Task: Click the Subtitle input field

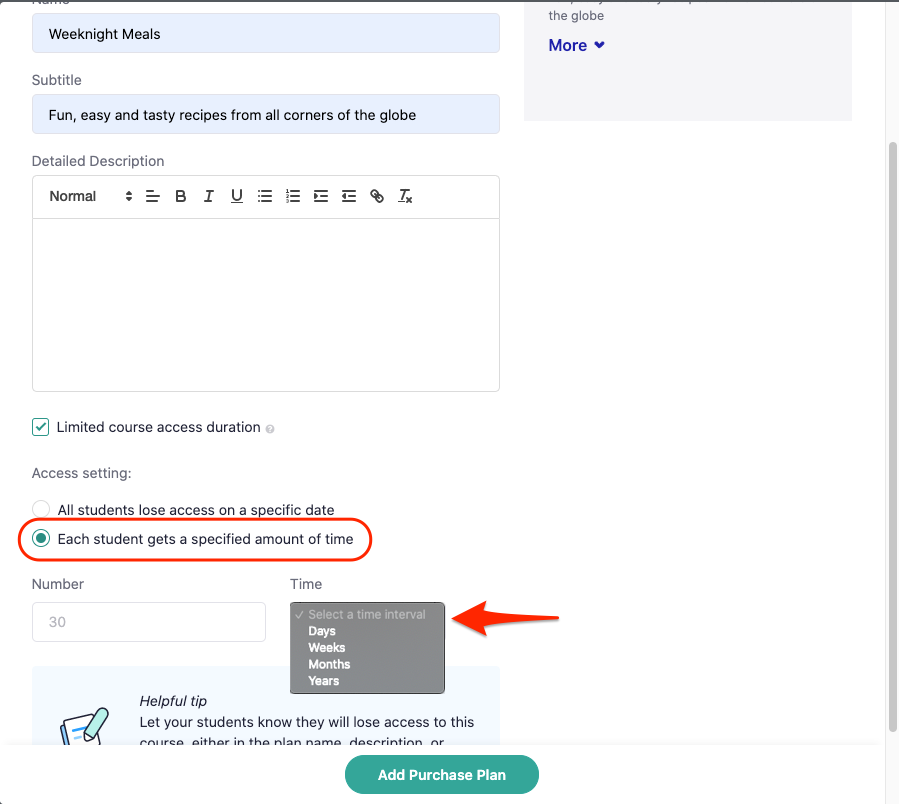Action: 265,115
